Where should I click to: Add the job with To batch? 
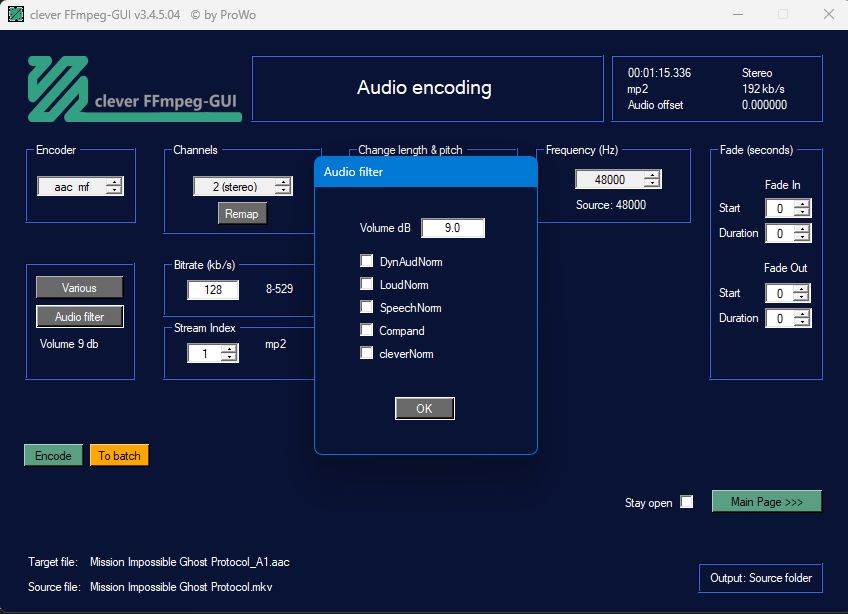(119, 455)
